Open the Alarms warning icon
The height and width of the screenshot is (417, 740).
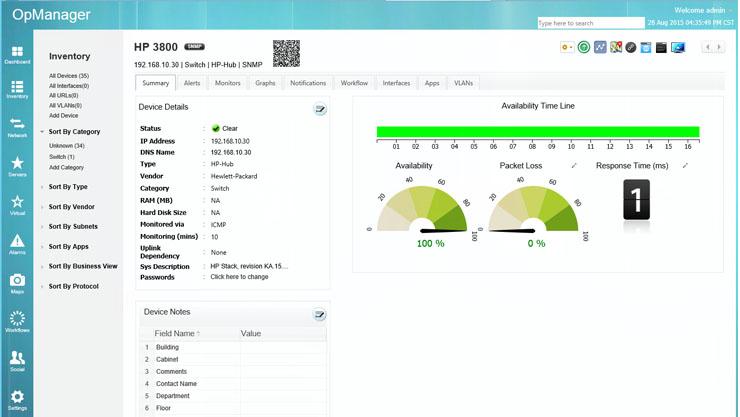(17, 244)
